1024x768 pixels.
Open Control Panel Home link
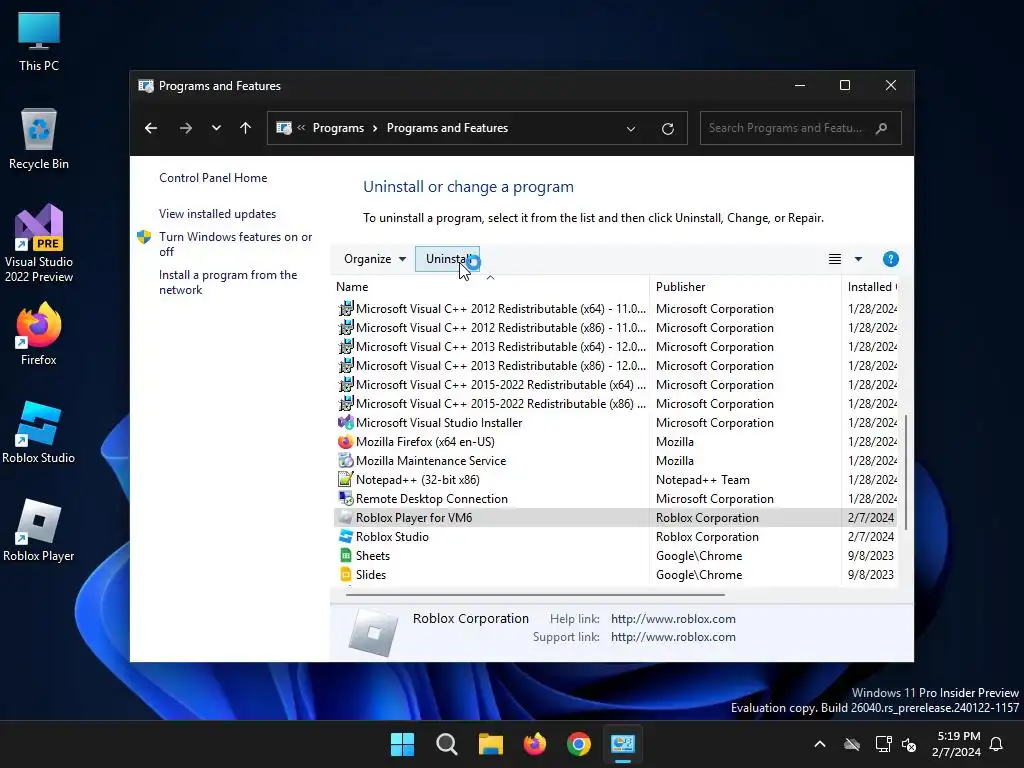tap(213, 178)
